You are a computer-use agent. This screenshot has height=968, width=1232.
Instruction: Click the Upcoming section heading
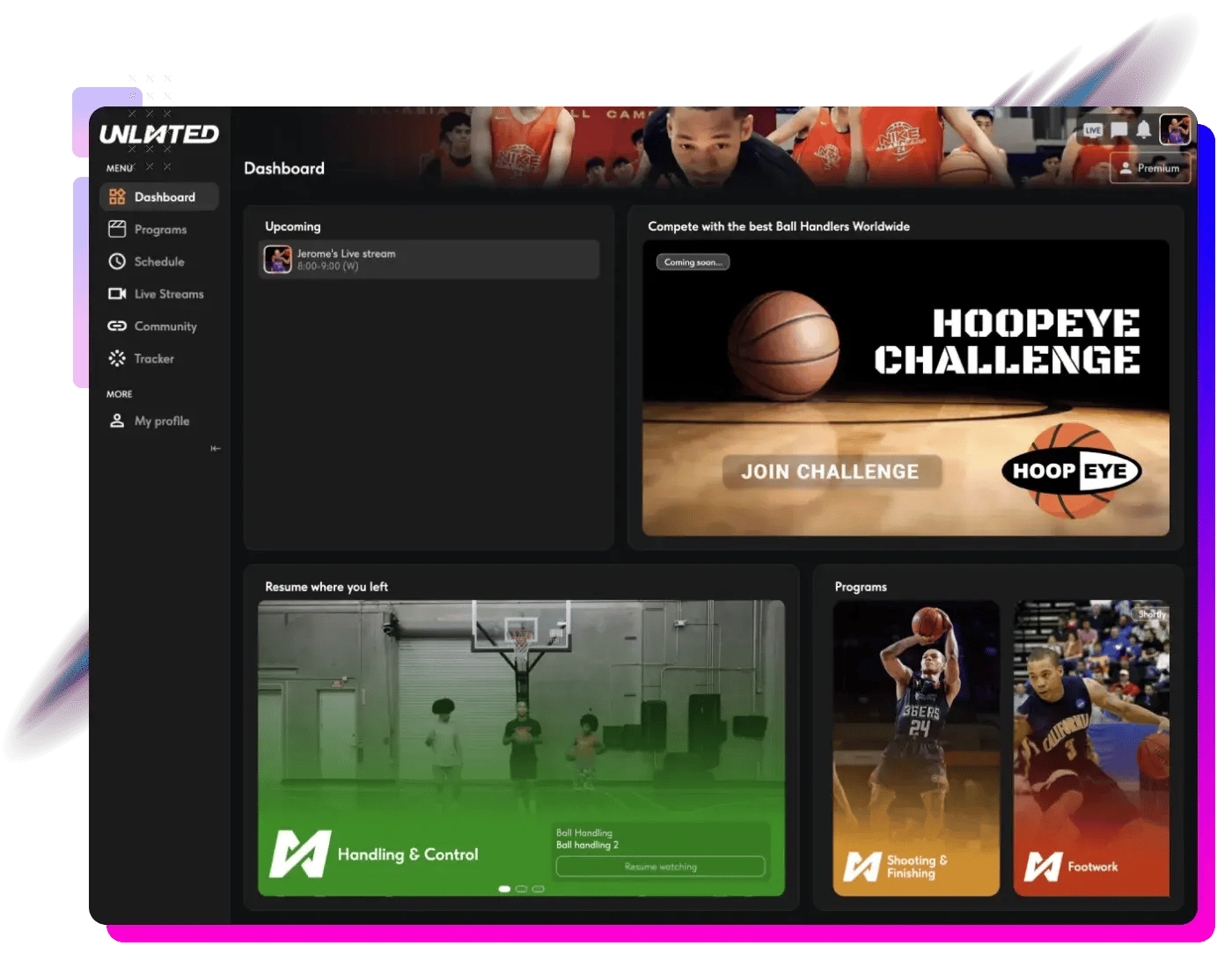point(293,226)
